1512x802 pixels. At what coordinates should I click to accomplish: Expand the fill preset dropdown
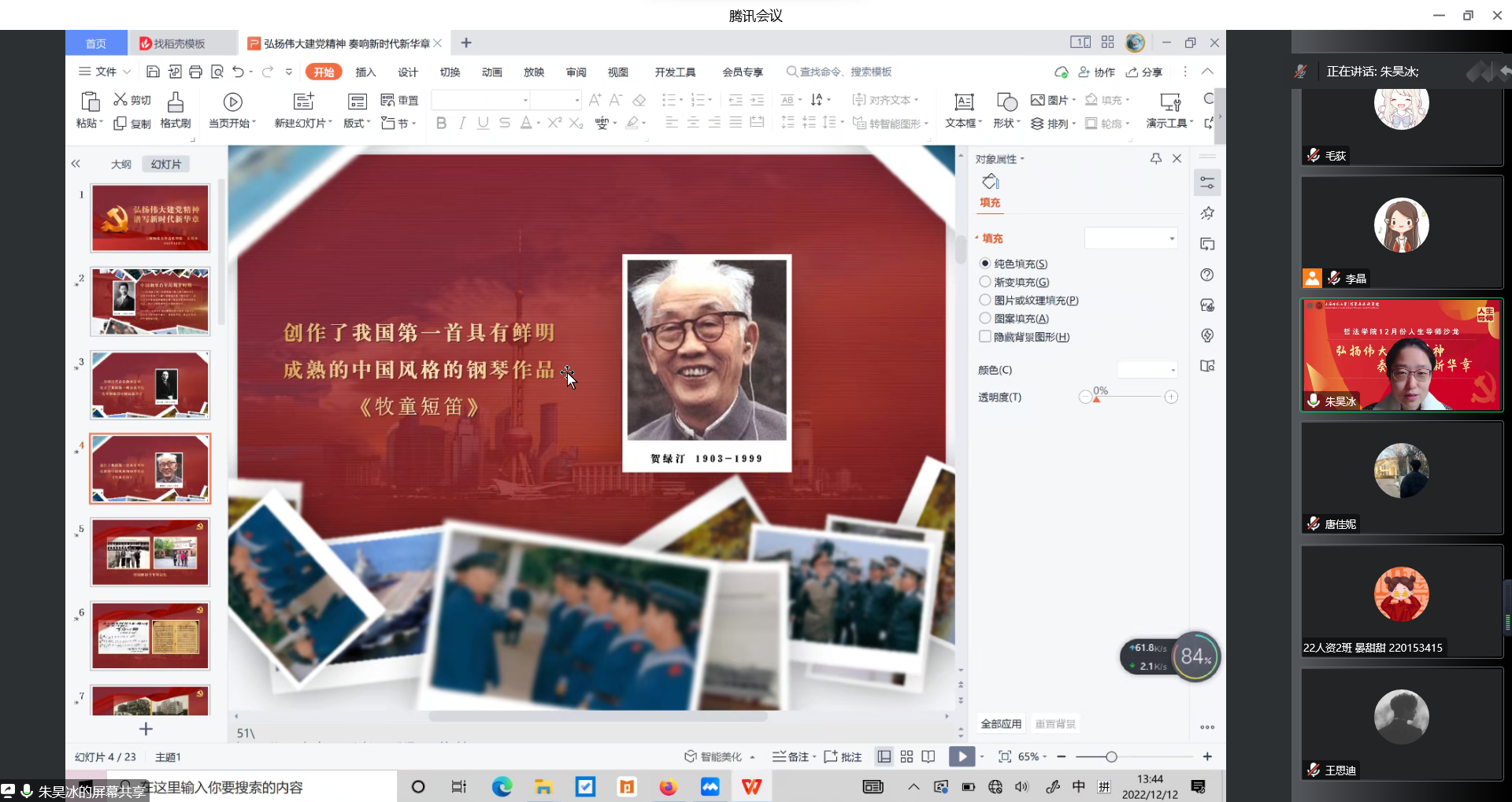[1172, 238]
